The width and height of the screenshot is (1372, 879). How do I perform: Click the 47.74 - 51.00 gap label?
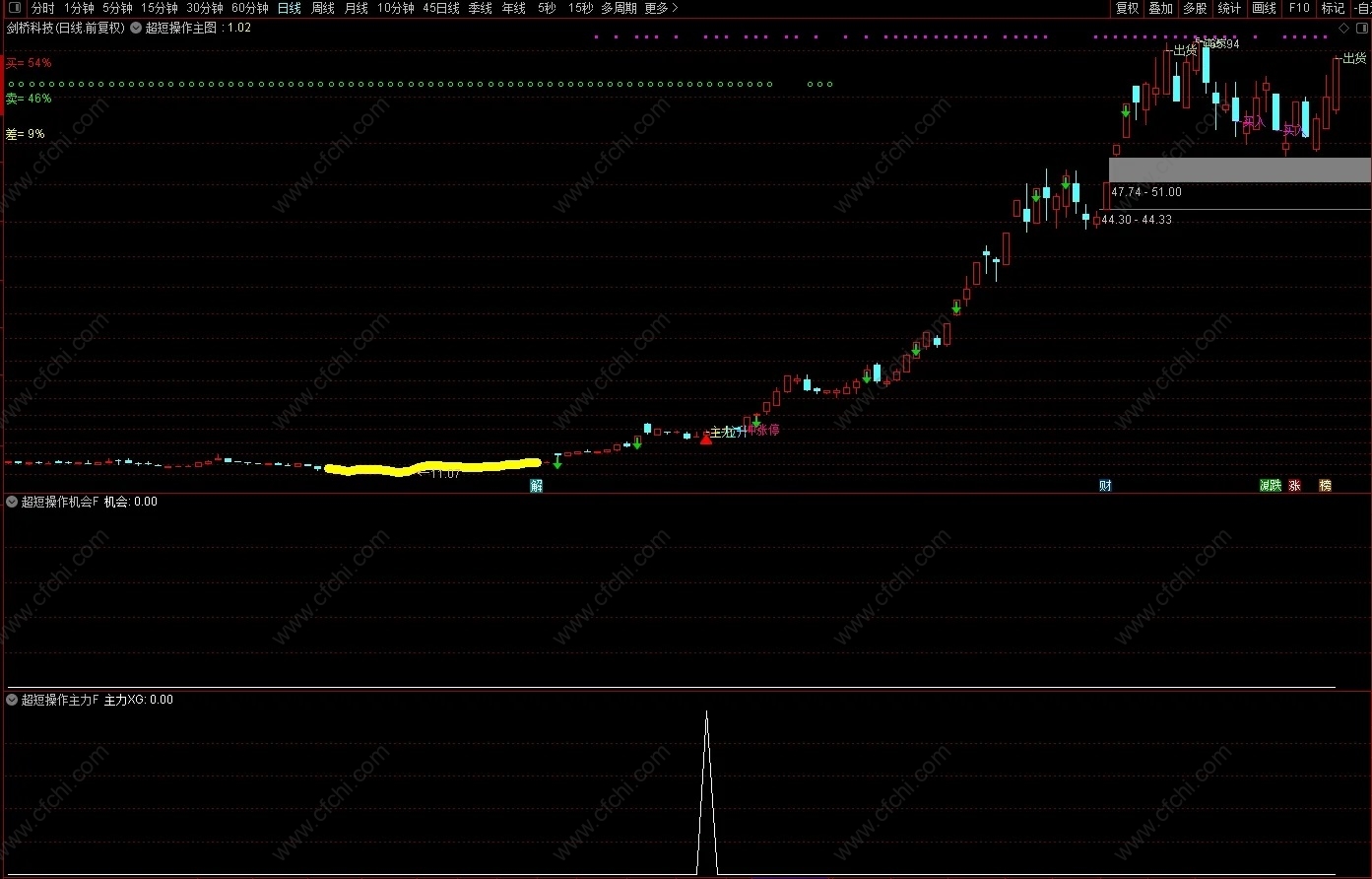point(1146,192)
